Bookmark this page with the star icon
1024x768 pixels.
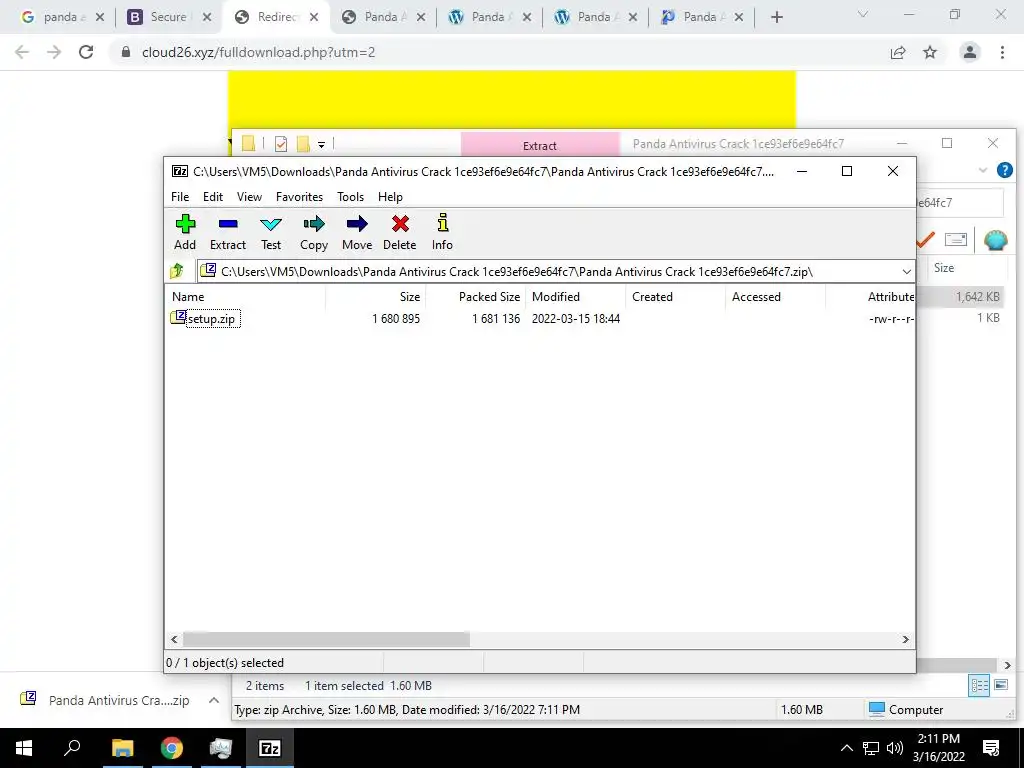(930, 52)
